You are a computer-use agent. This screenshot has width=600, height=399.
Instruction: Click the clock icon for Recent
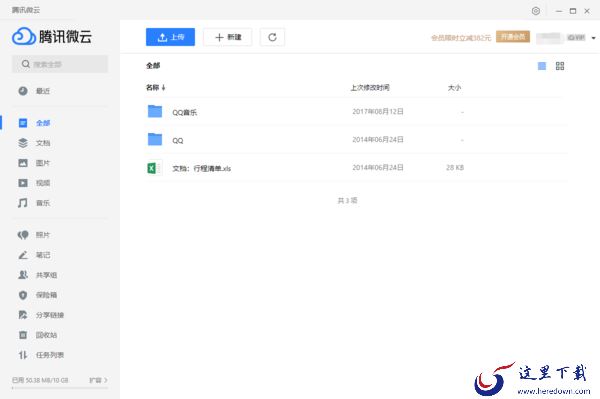(23, 91)
